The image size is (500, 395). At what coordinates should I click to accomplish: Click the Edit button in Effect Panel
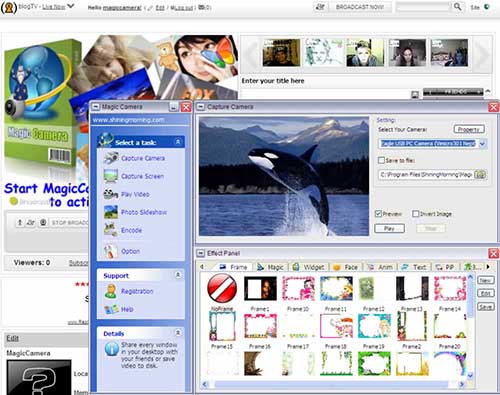click(485, 293)
